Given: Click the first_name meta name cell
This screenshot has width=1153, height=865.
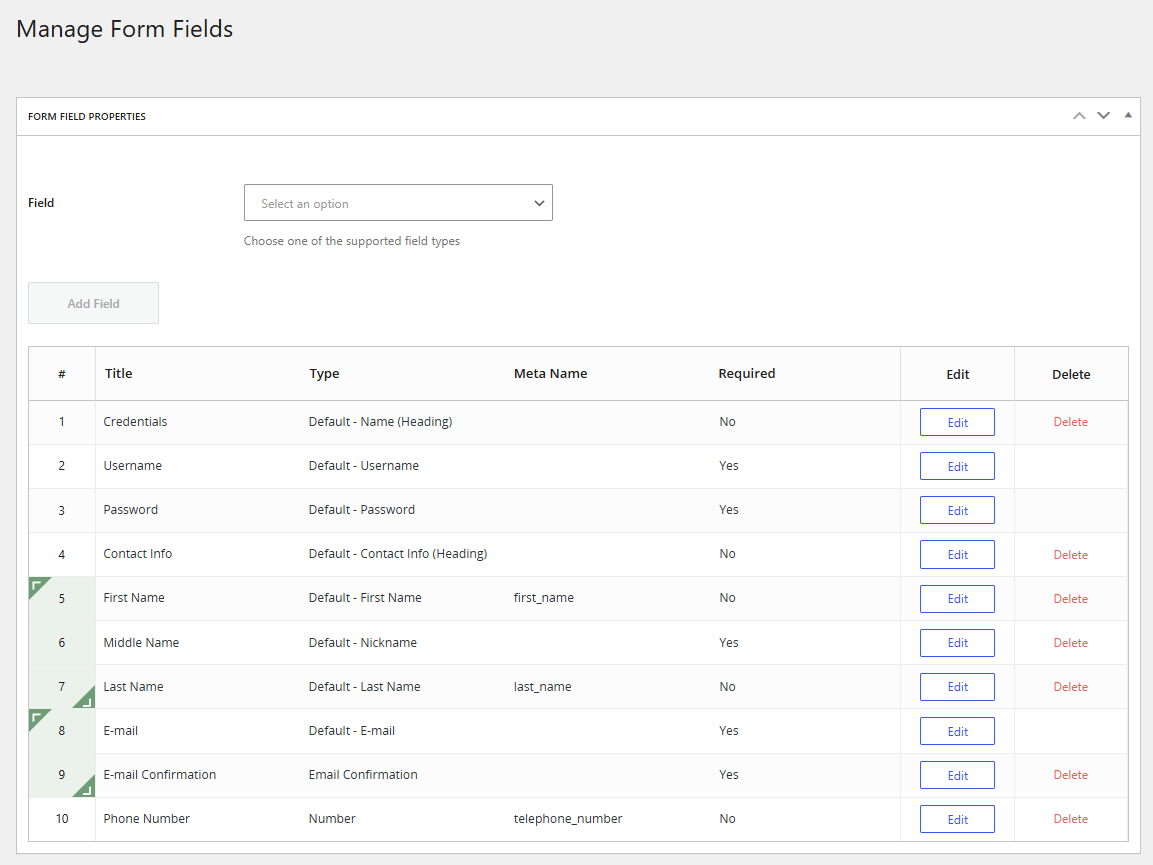Looking at the screenshot, I should point(543,598).
